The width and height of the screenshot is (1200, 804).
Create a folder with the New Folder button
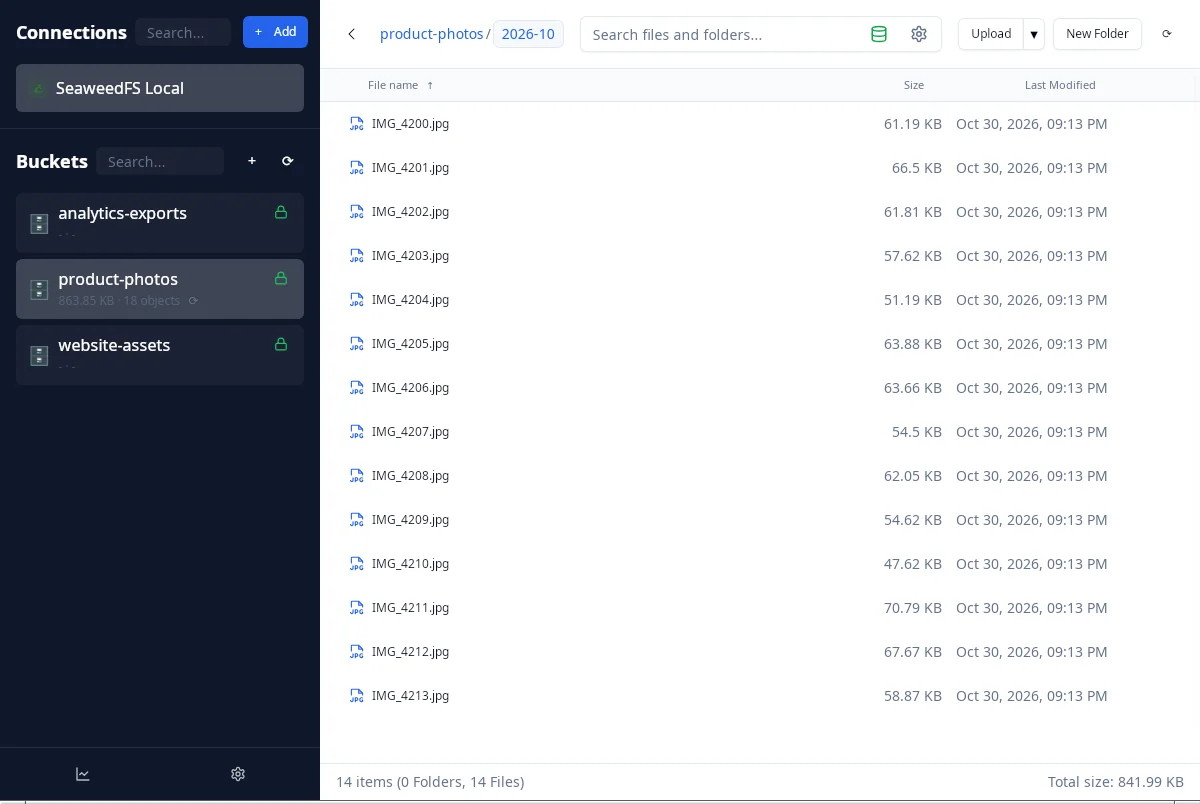[x=1097, y=34]
